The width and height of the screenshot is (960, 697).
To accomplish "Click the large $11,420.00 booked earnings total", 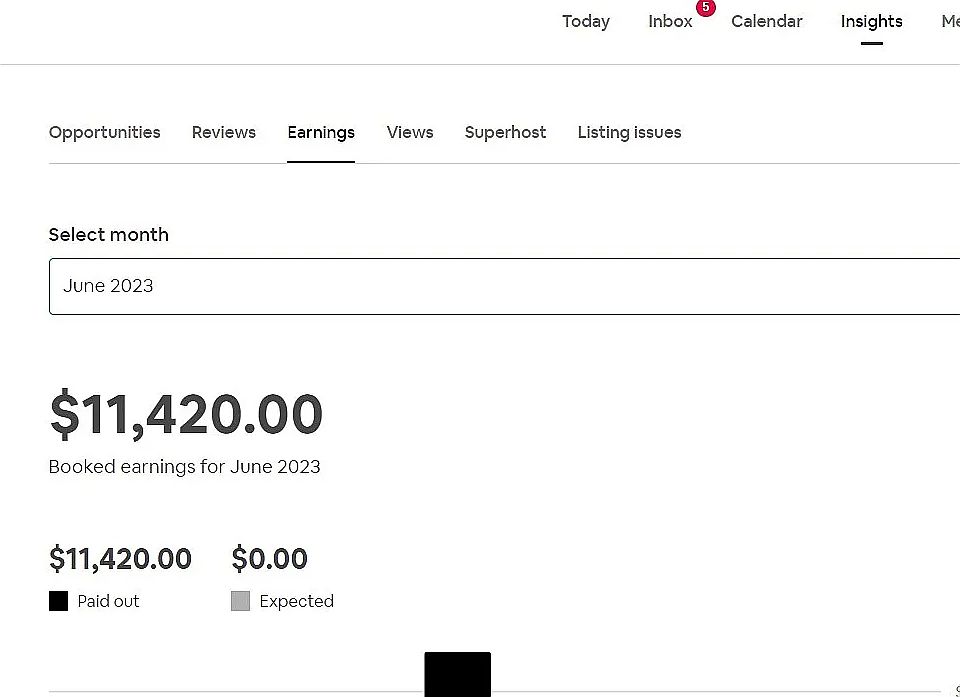I will click(x=186, y=414).
